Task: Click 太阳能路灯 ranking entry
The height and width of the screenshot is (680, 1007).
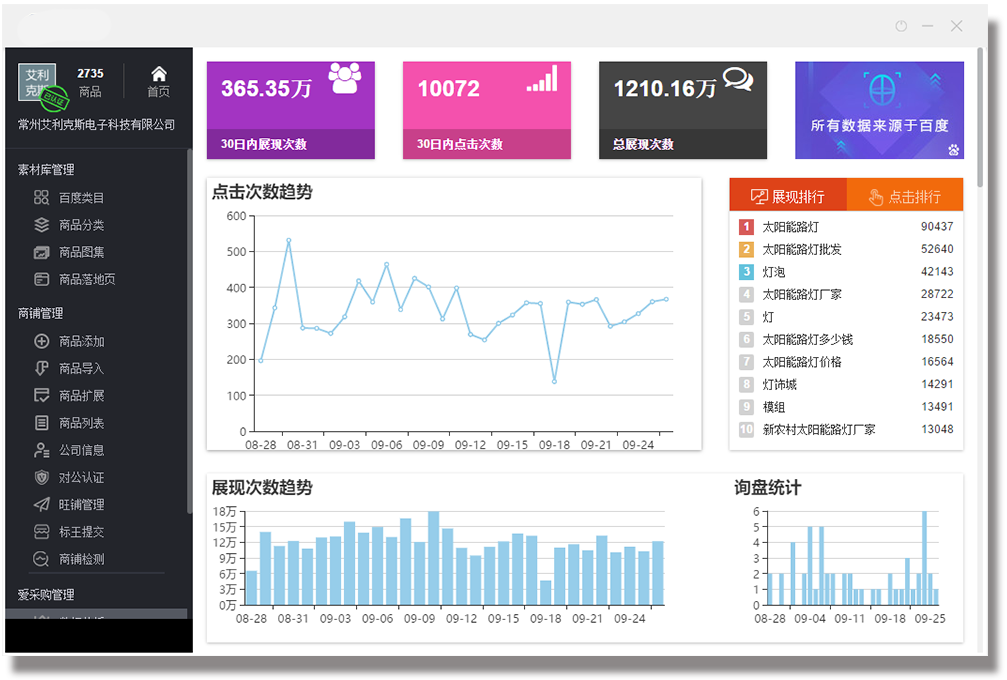Action: coord(790,227)
